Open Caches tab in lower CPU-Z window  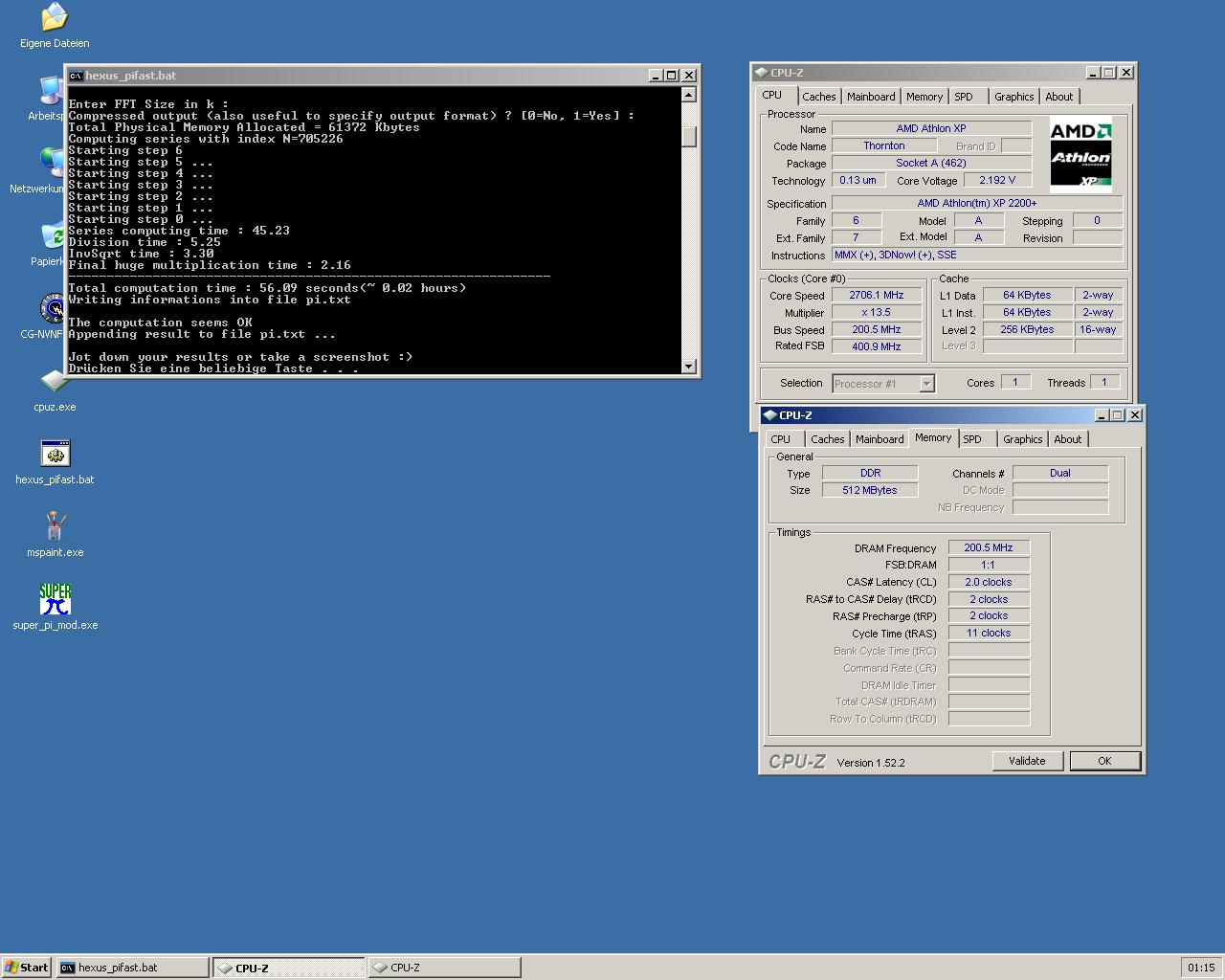pyautogui.click(x=828, y=439)
